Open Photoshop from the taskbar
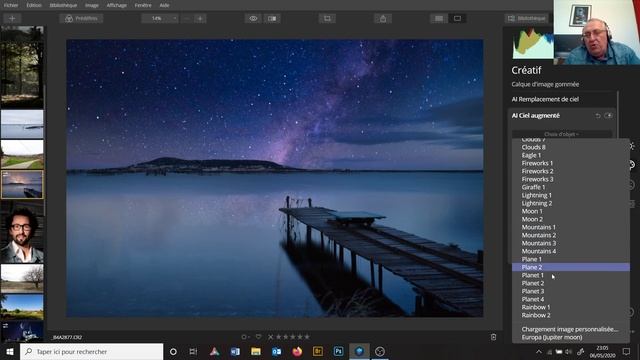640x360 pixels. (x=338, y=351)
